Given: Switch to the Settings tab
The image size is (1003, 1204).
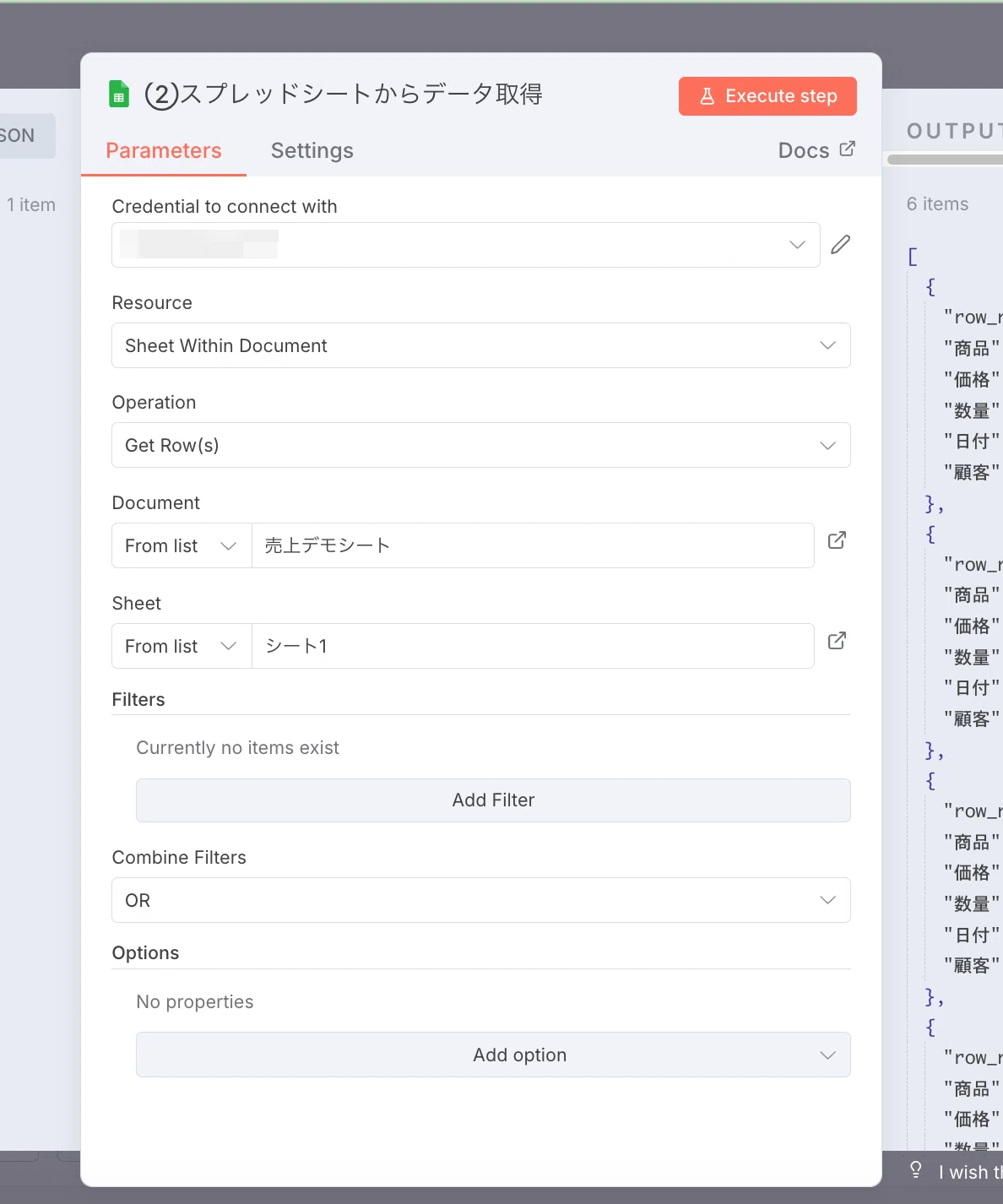Looking at the screenshot, I should point(312,151).
